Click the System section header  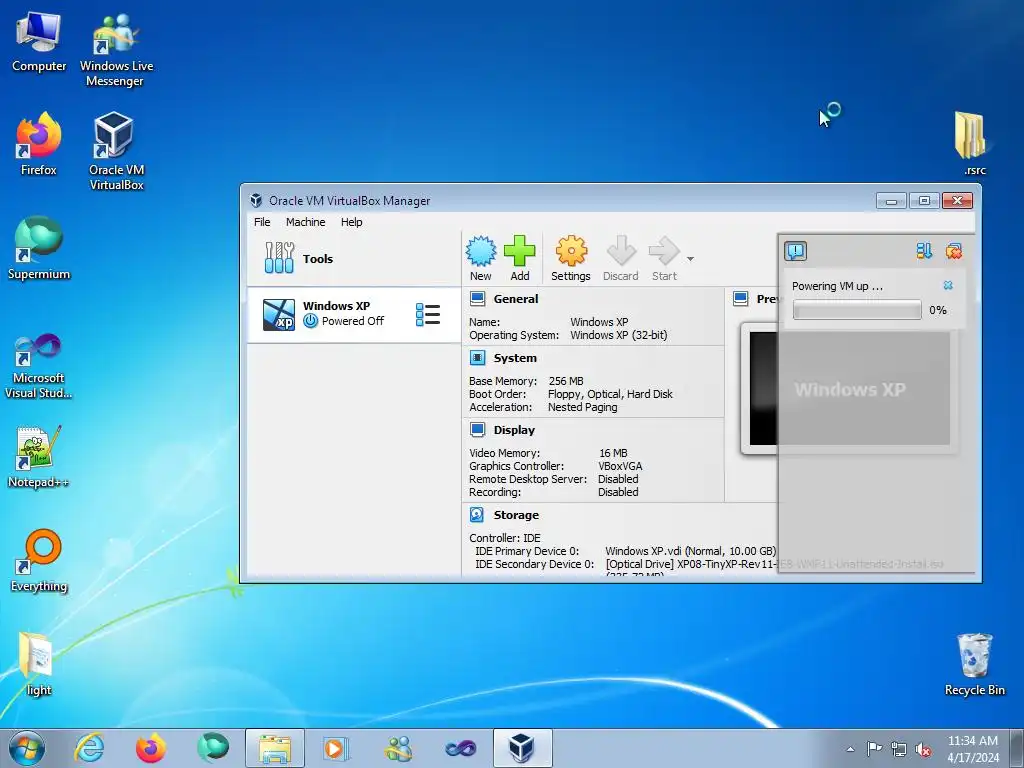pyautogui.click(x=515, y=358)
